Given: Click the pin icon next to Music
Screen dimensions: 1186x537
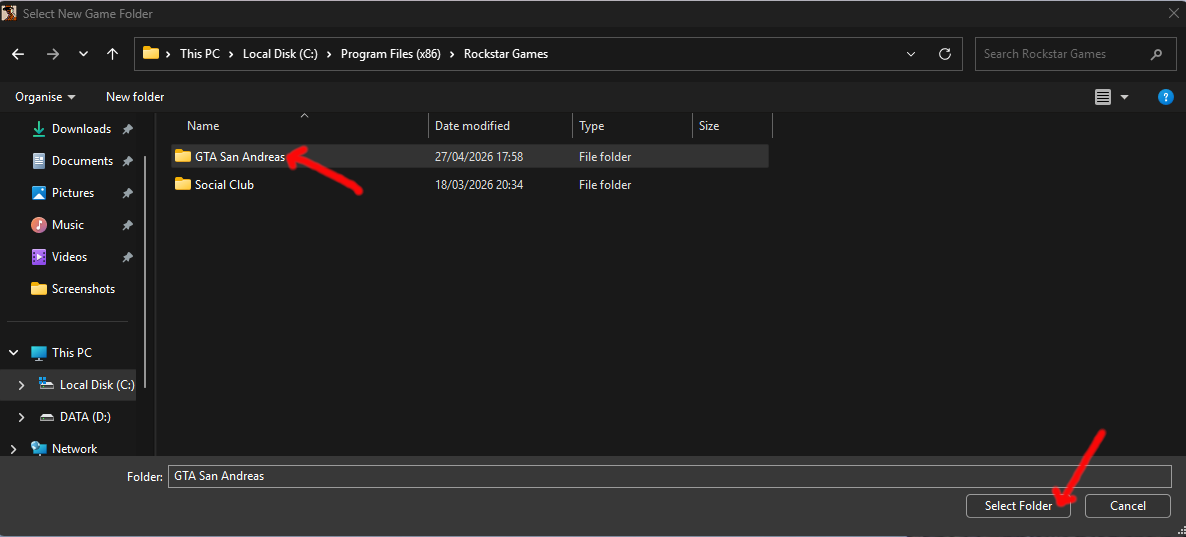Looking at the screenshot, I should [x=128, y=225].
